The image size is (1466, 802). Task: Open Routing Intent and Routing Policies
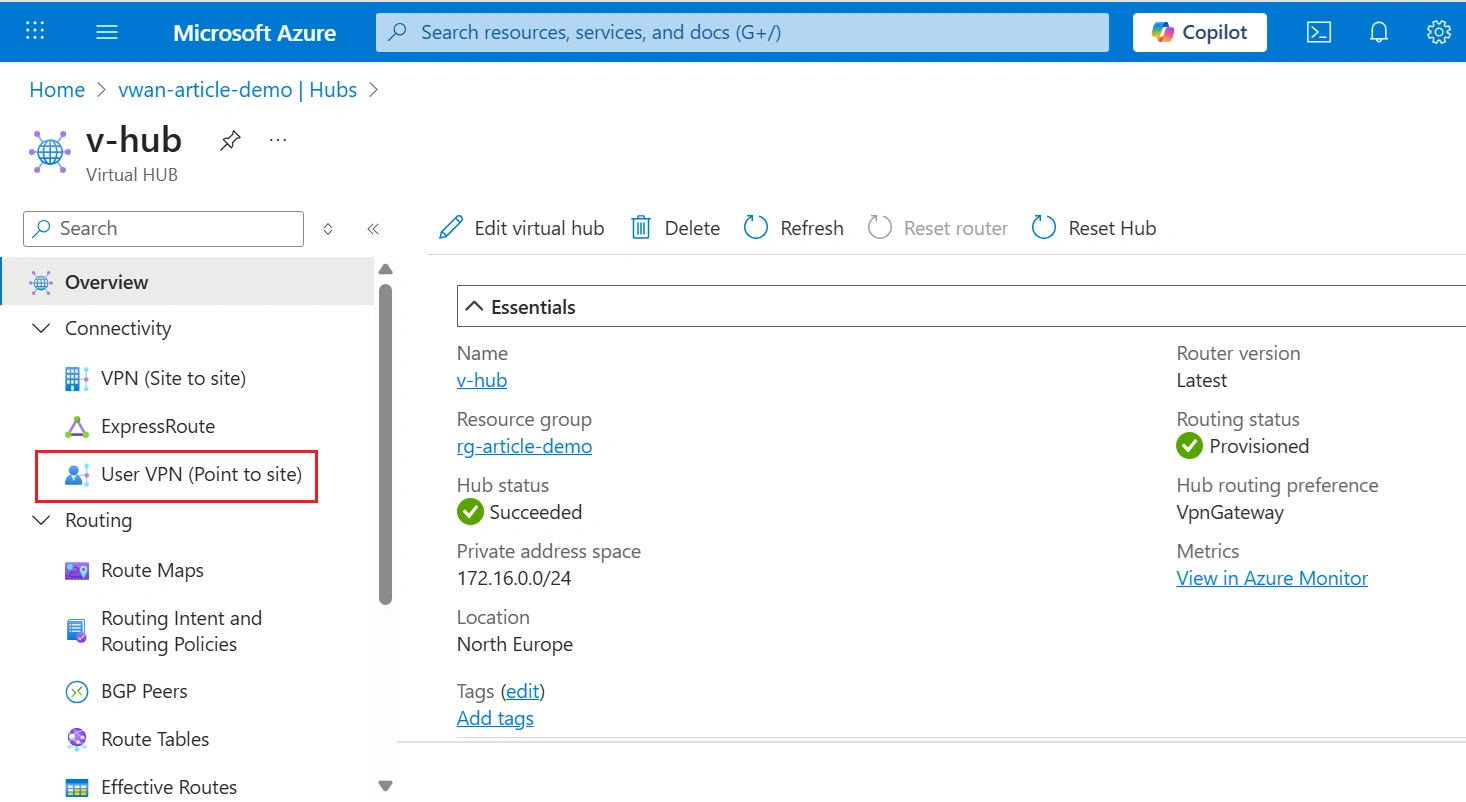(x=181, y=631)
